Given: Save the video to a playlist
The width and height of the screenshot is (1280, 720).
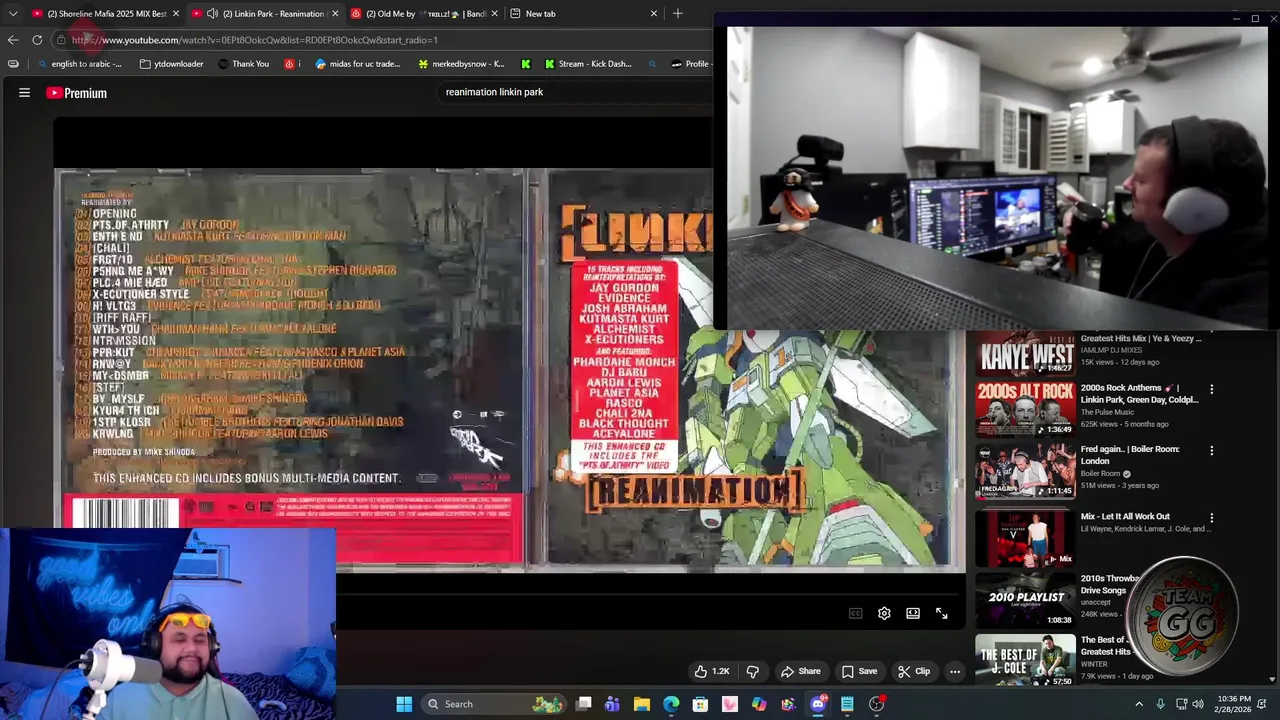Looking at the screenshot, I should [860, 671].
